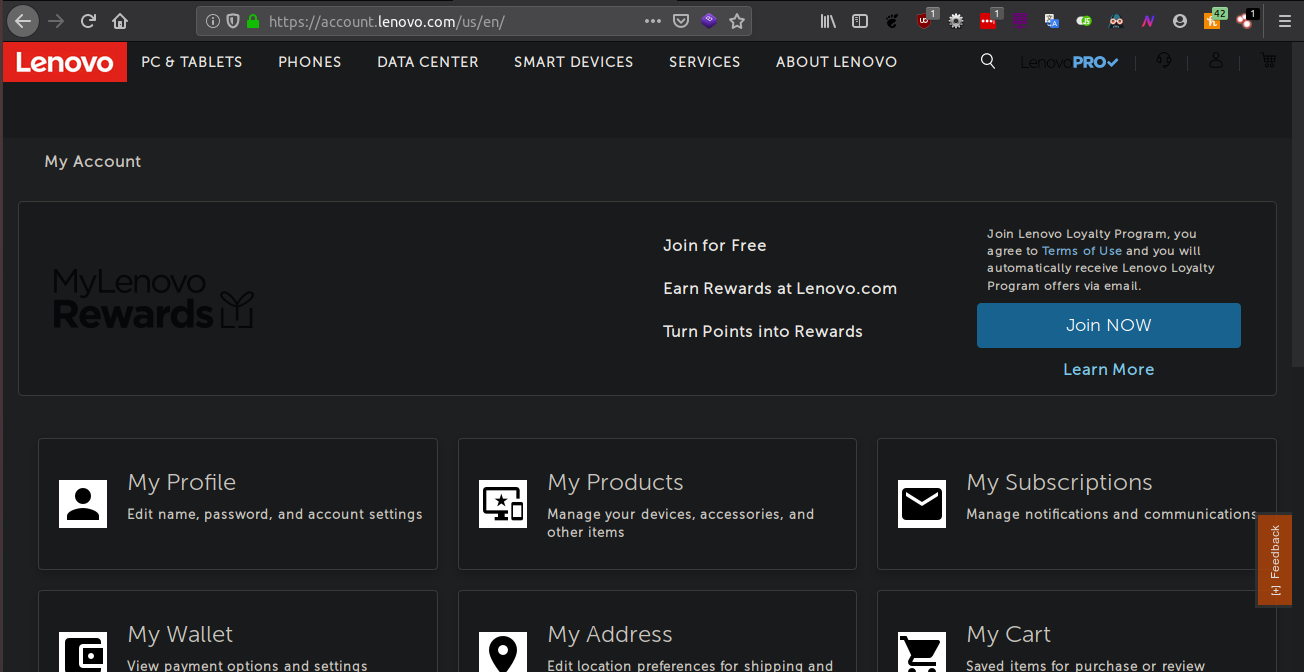Click the purple square extension icon
1304x672 pixels.
tap(1020, 20)
